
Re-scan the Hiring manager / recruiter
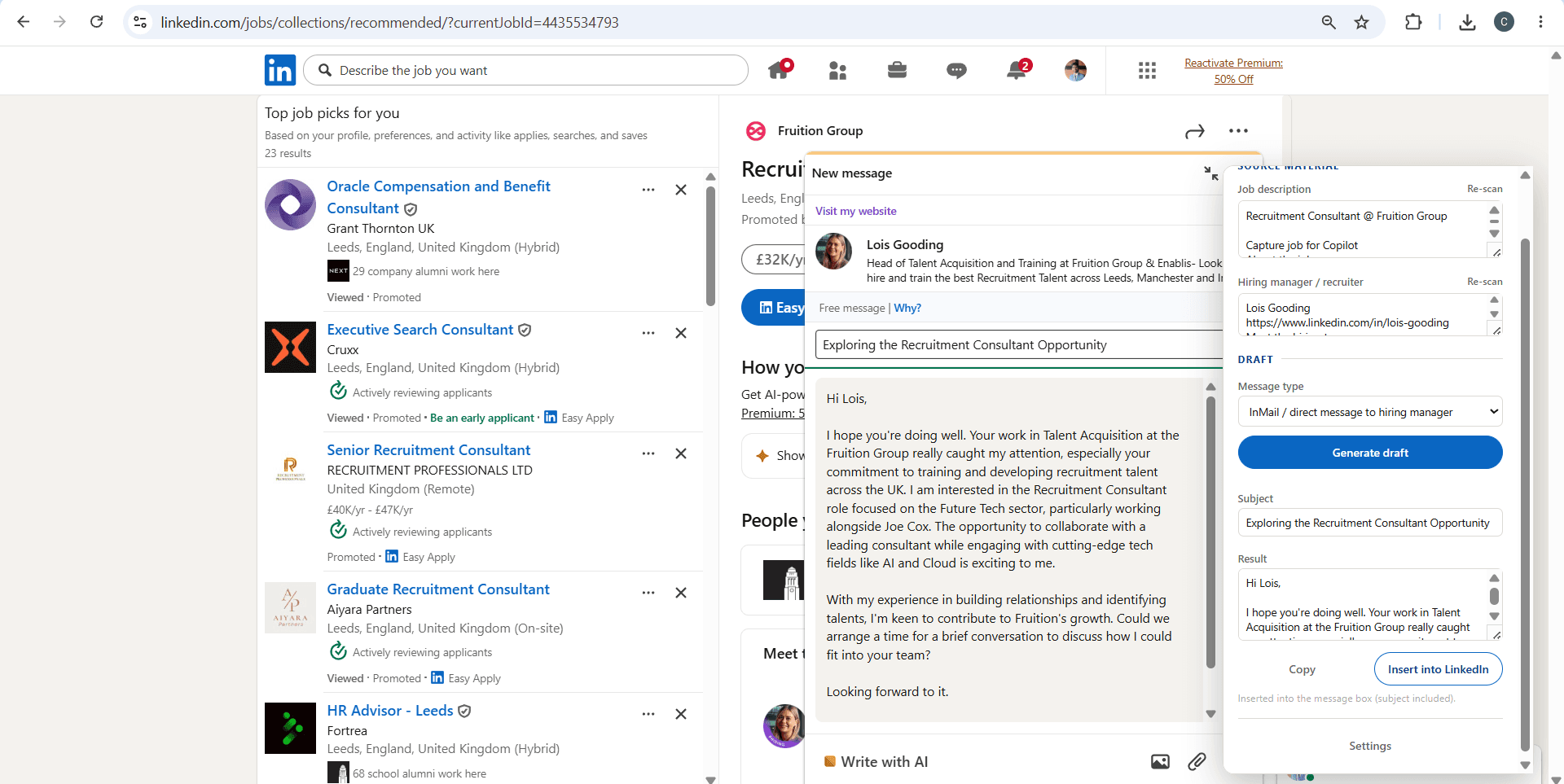coord(1484,282)
